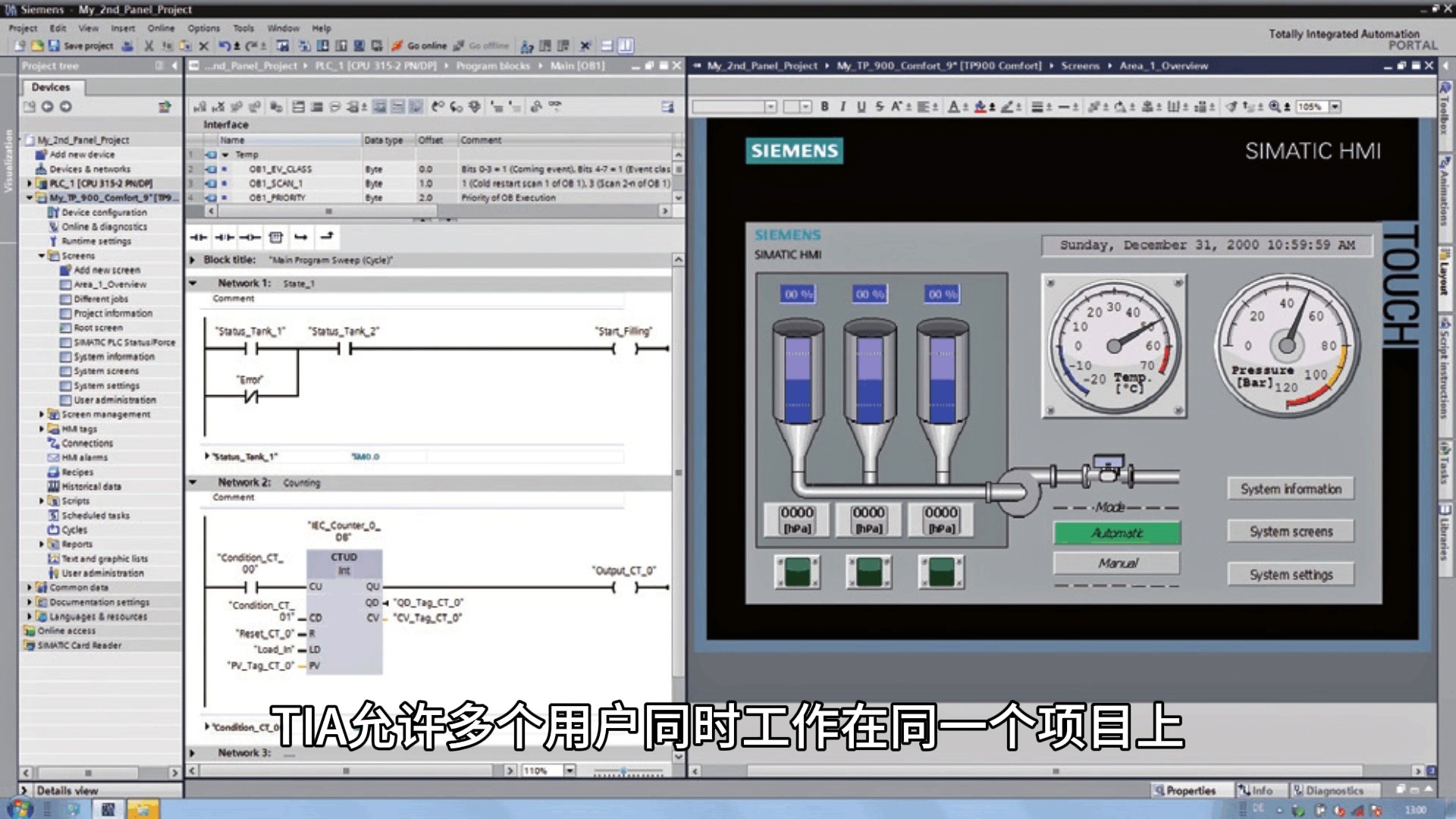Click the New project icon in main toolbar

pyautogui.click(x=20, y=45)
